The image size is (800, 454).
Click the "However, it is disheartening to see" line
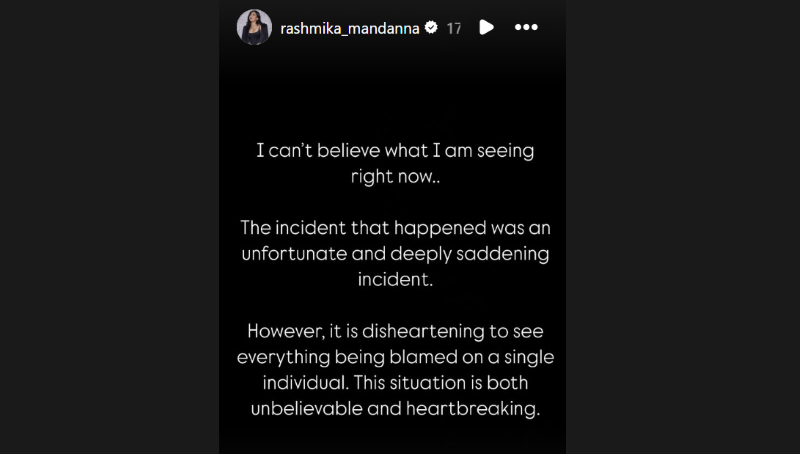tap(395, 331)
